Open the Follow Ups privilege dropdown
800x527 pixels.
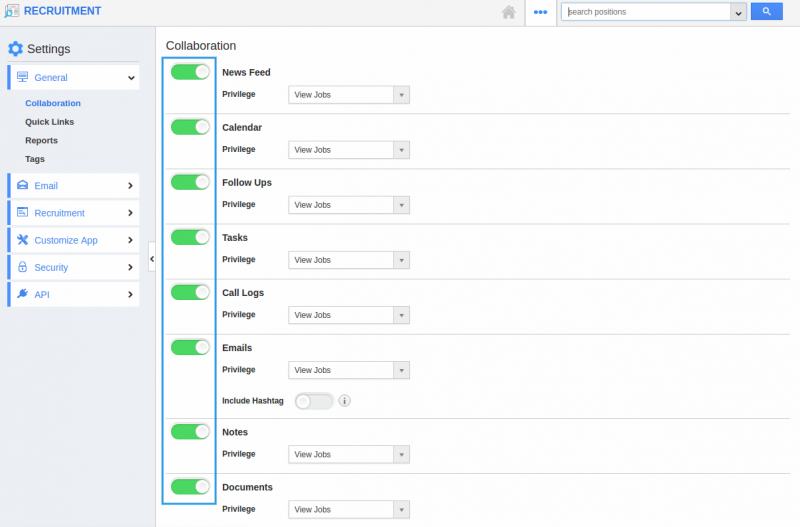(349, 205)
